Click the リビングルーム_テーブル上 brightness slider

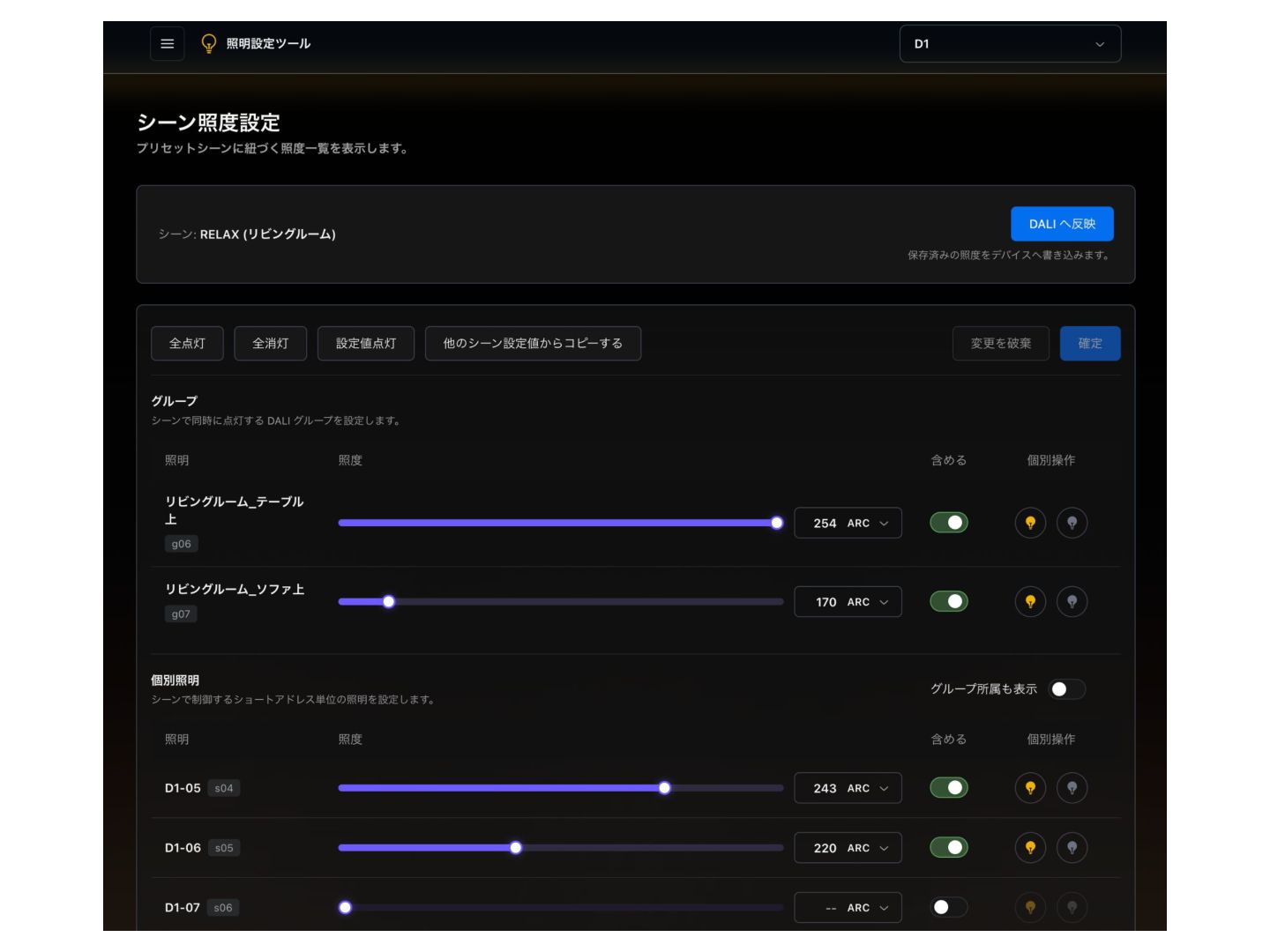point(561,523)
